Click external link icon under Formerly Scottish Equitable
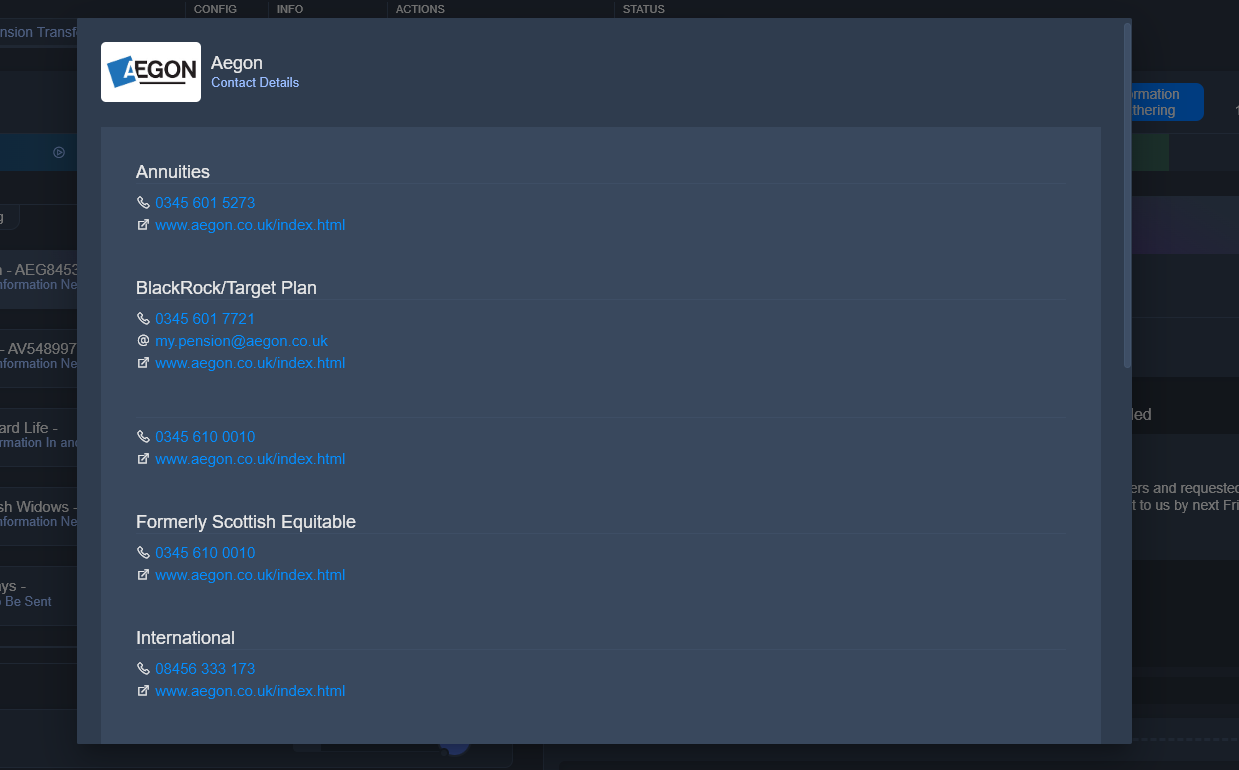 143,575
